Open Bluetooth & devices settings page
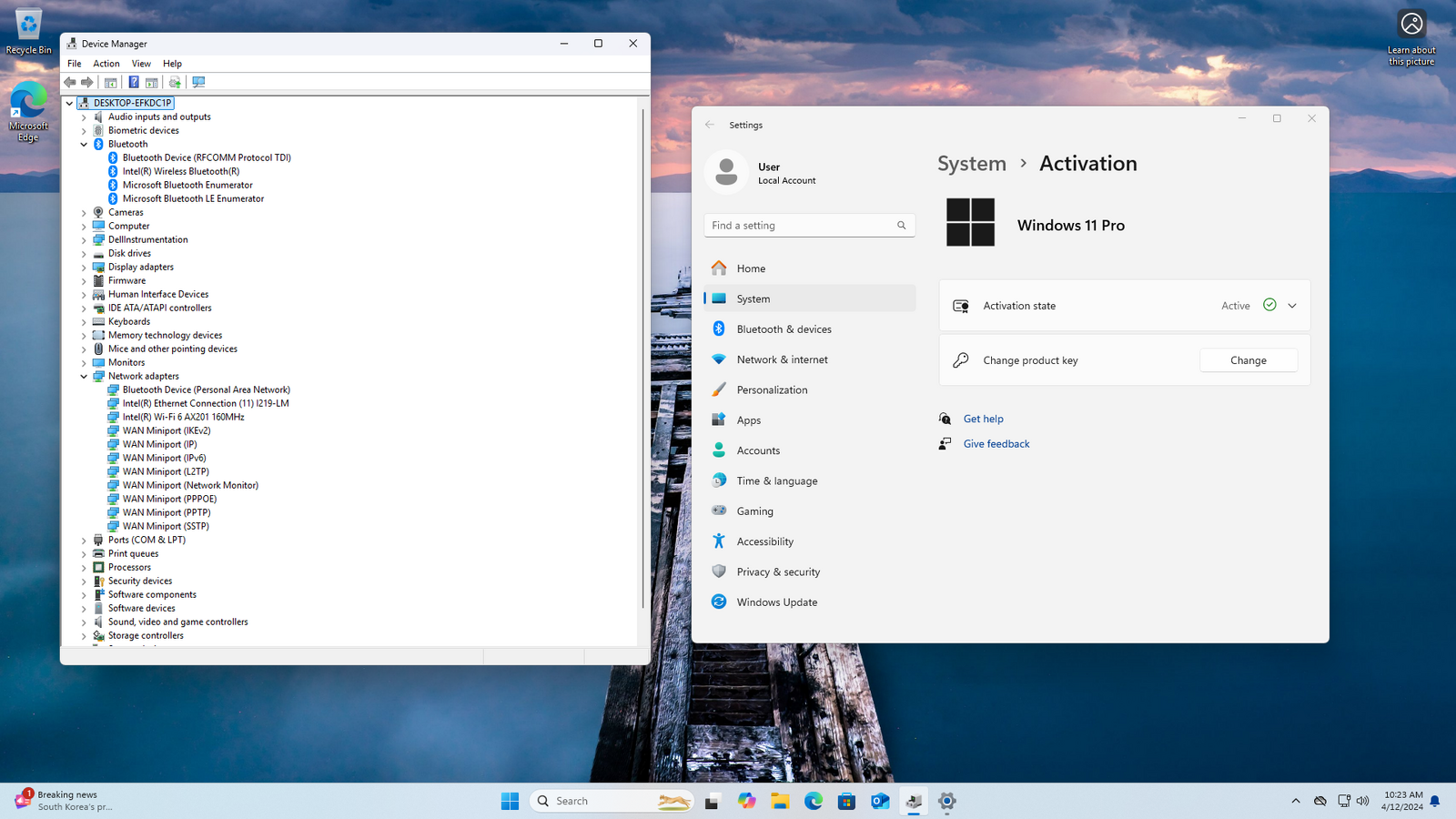This screenshot has width=1456, height=819. tap(809, 329)
